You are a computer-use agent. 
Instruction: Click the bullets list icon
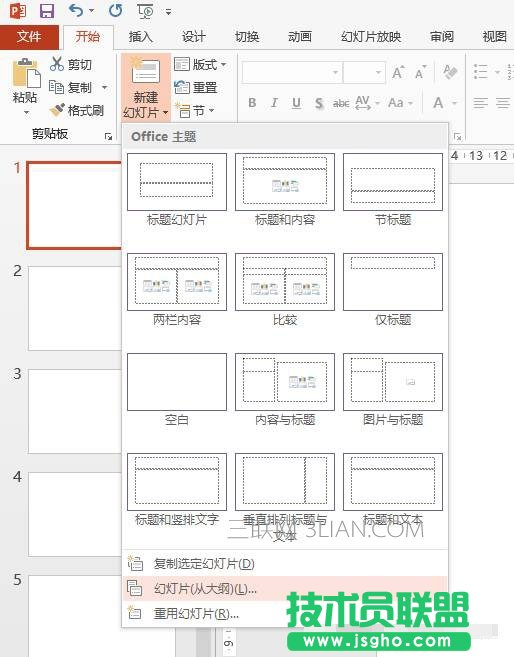click(x=480, y=71)
